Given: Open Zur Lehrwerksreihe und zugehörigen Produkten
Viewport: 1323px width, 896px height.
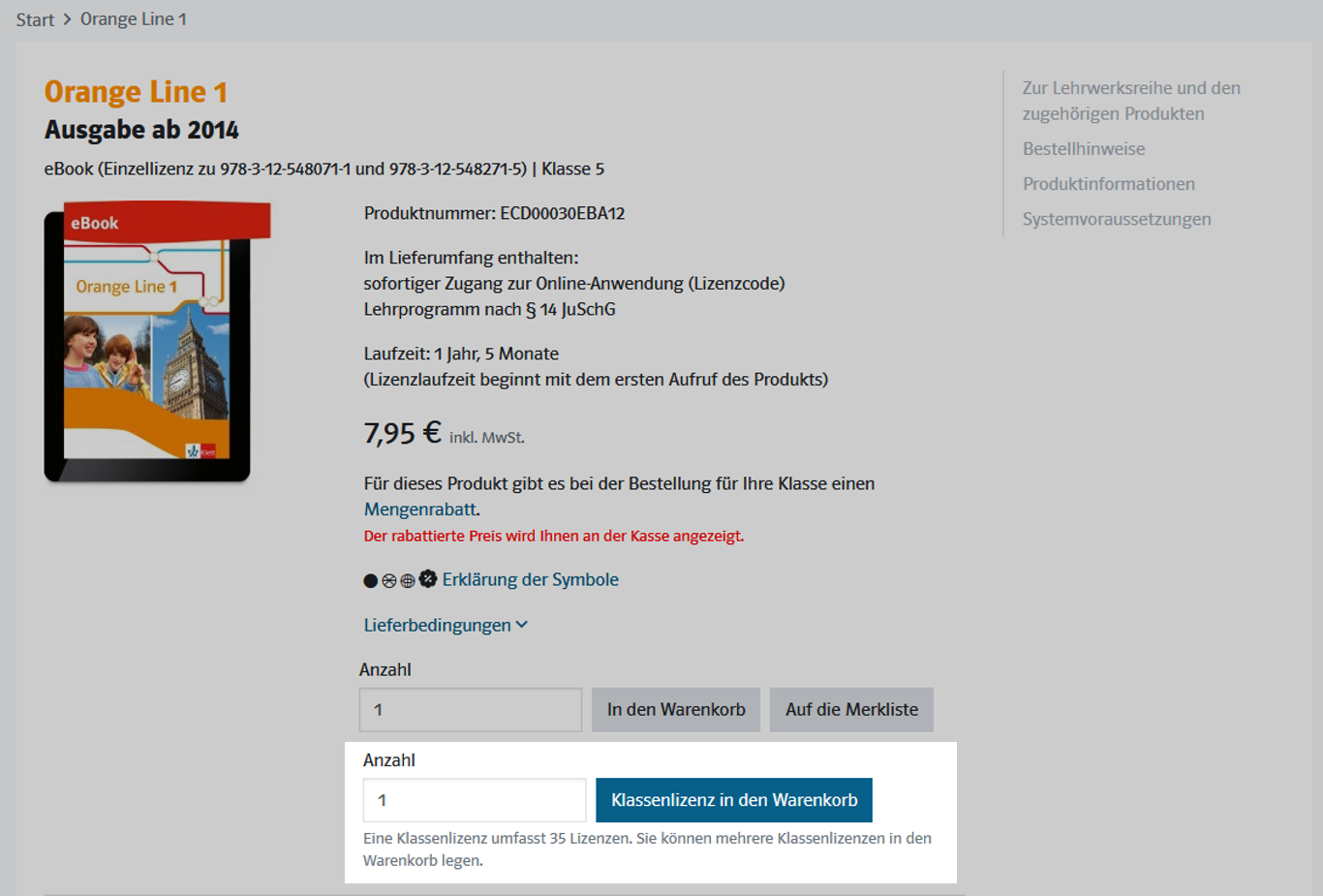Looking at the screenshot, I should point(1131,101).
